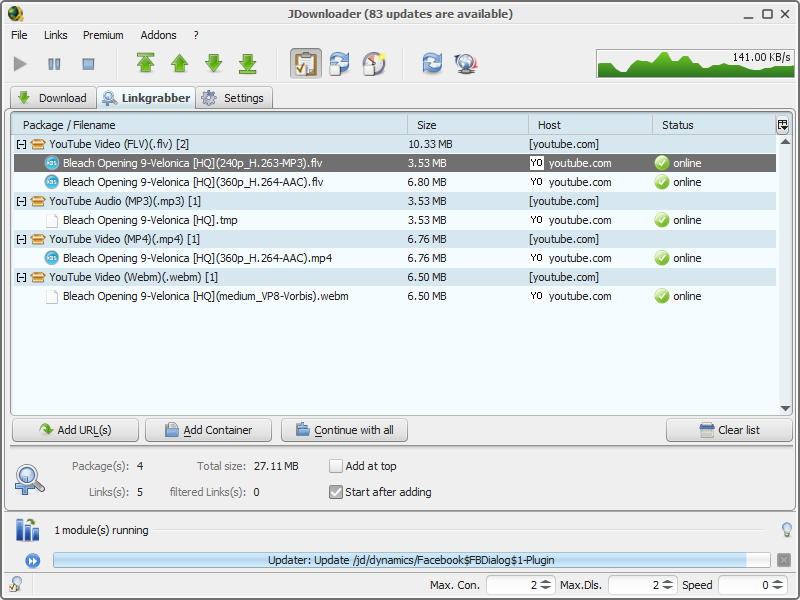Increase Max. Con. with the up arrow
This screenshot has height=600, width=800.
(545, 582)
